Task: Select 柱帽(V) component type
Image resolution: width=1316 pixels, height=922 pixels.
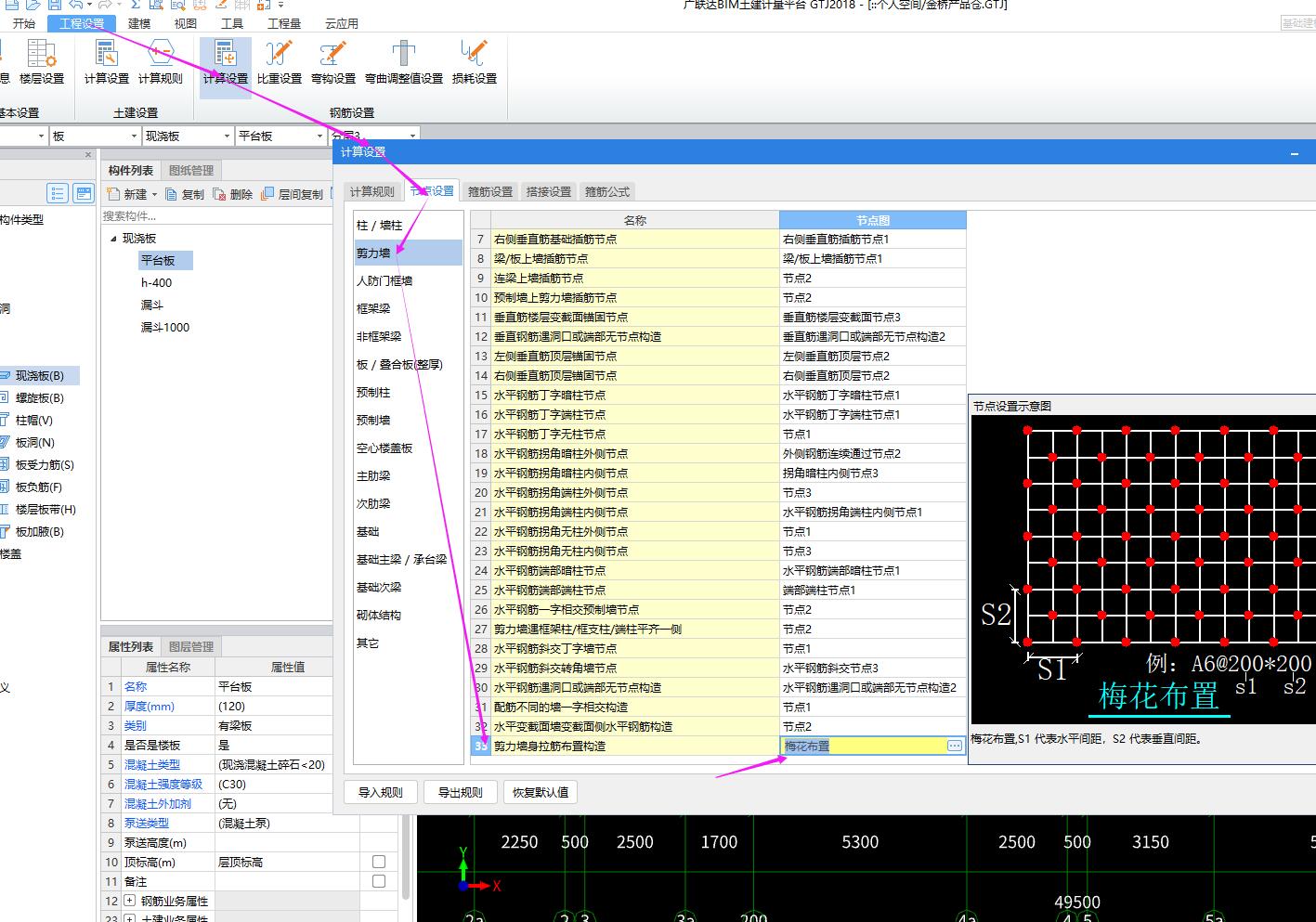Action: (33, 421)
